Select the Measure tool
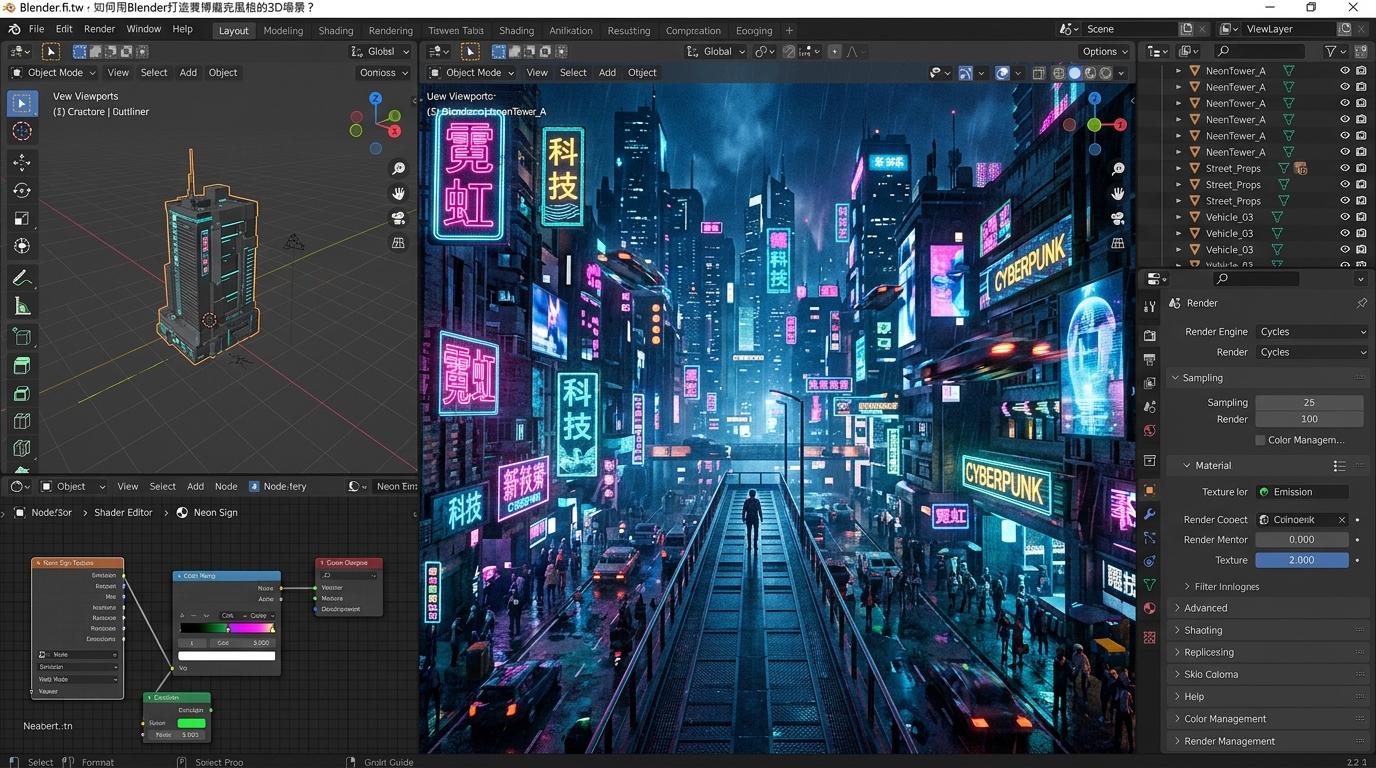Image resolution: width=1376 pixels, height=768 pixels. point(22,307)
